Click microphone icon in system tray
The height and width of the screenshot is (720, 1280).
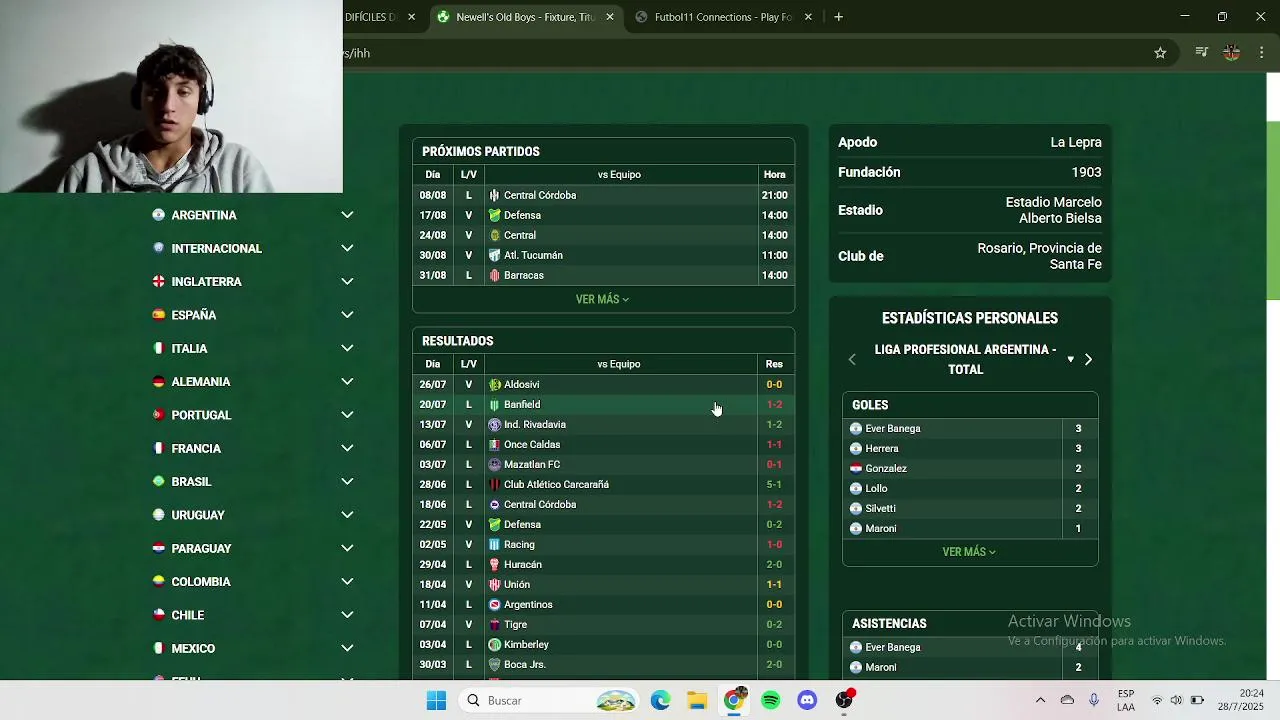coord(1094,700)
